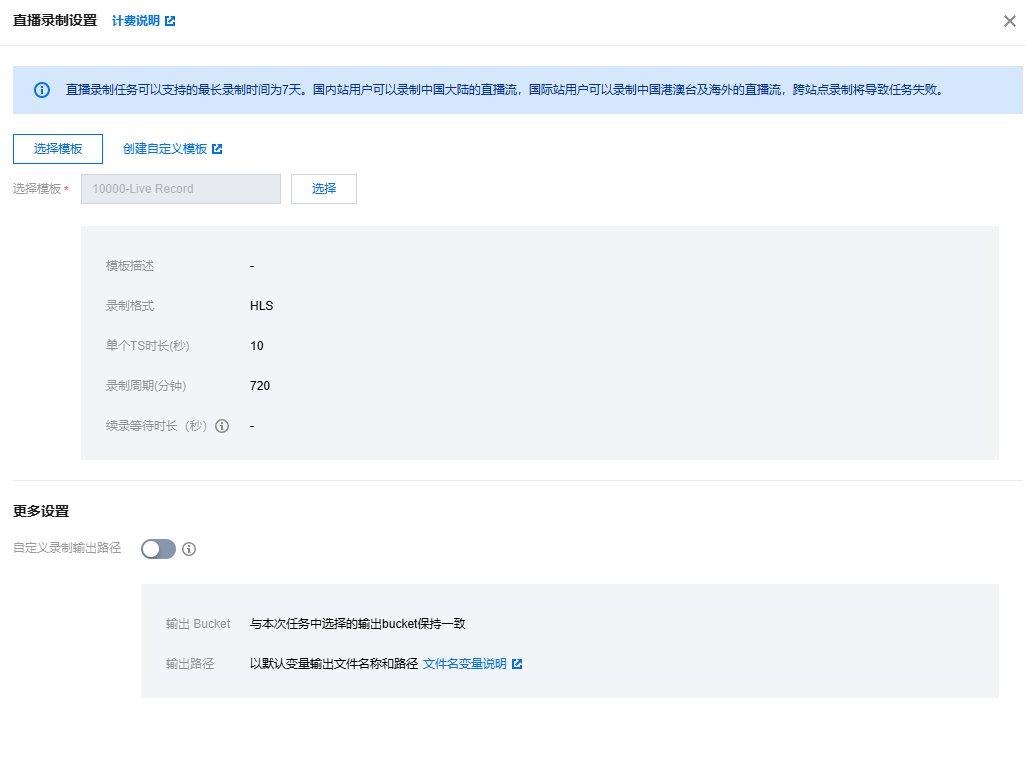Click external-link icon beside 文件名变量说明
This screenshot has width=1026, height=775.
tap(517, 664)
